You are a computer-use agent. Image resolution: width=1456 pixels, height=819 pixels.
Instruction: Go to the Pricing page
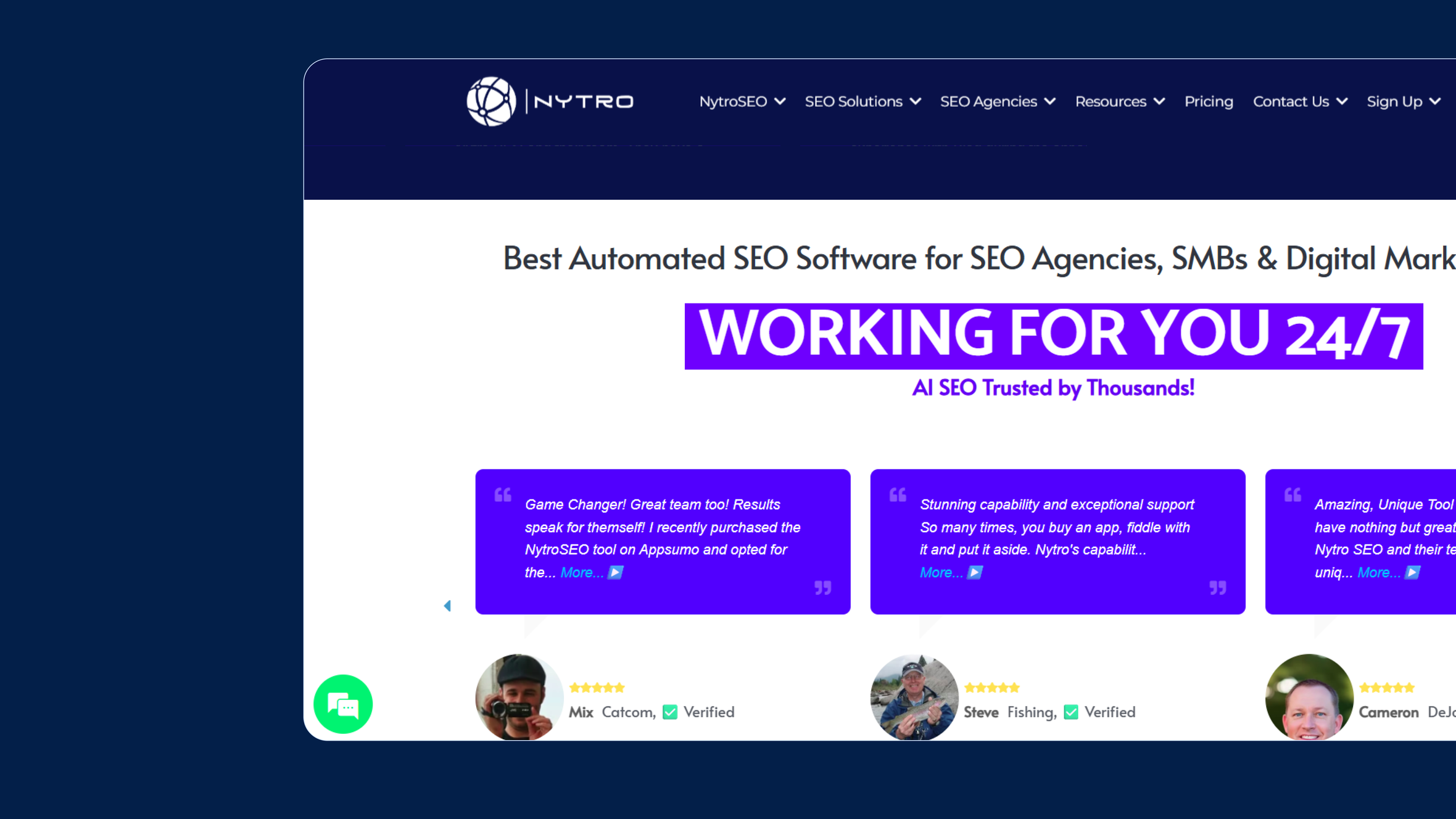(1209, 102)
